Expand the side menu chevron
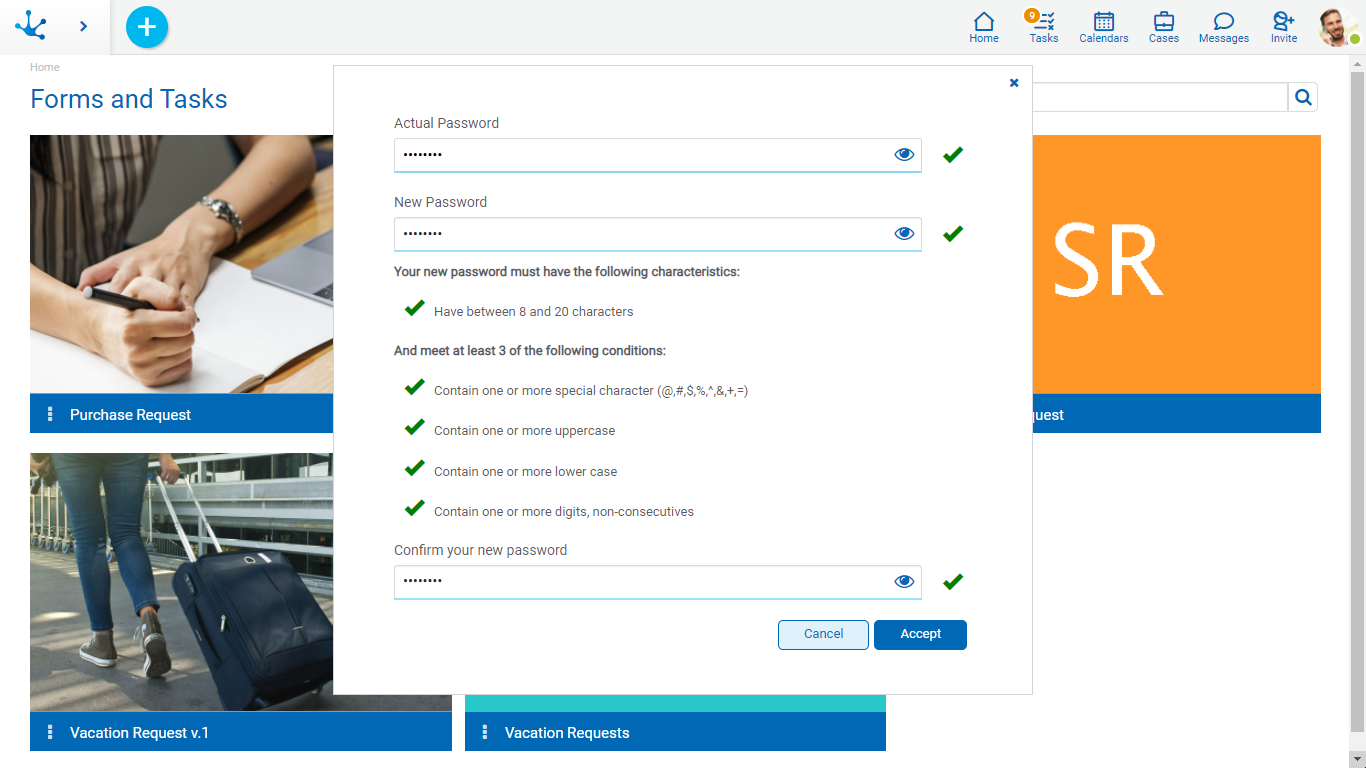This screenshot has width=1366, height=768. [84, 27]
